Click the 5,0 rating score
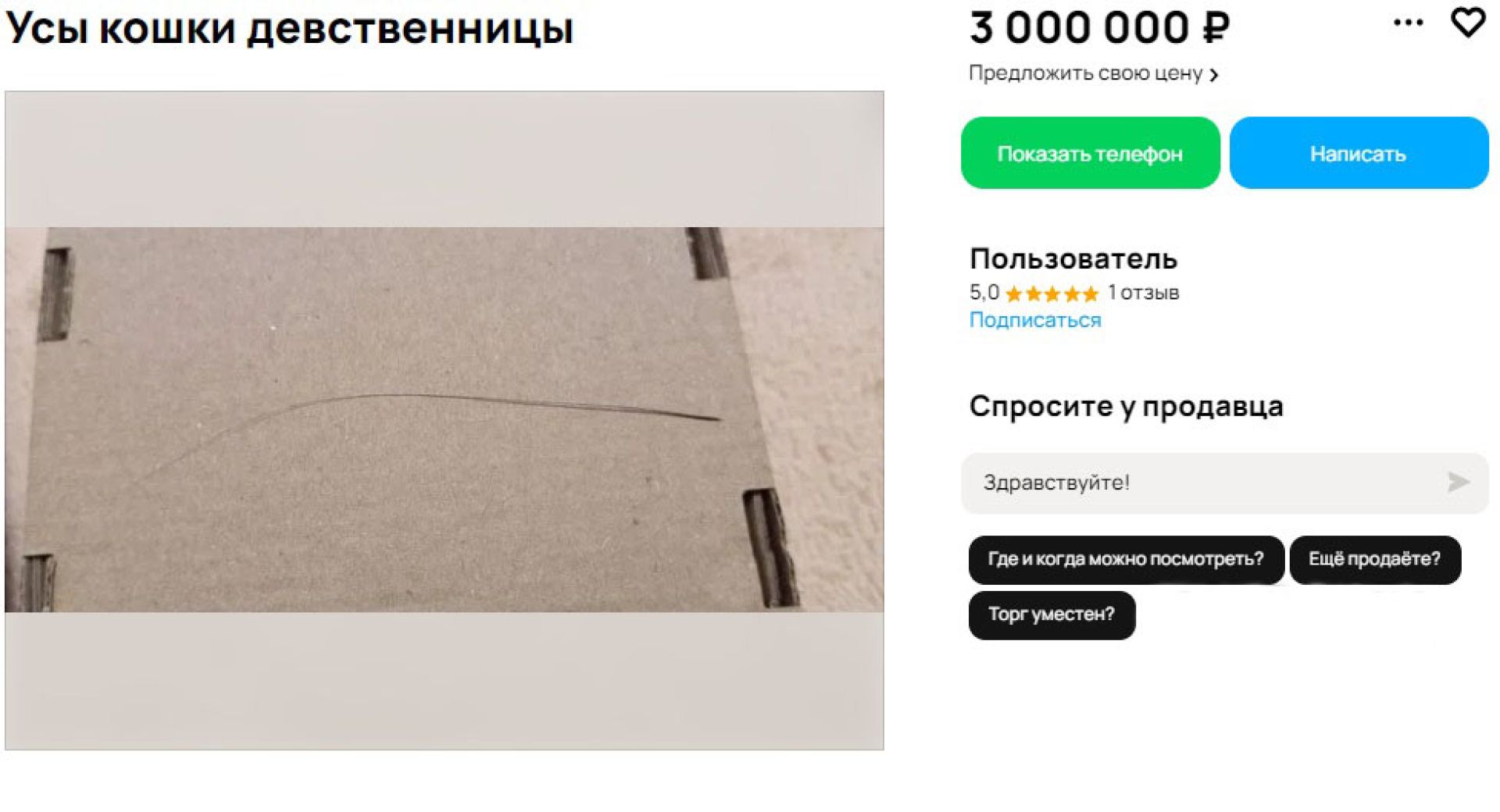1500x812 pixels. [x=984, y=293]
